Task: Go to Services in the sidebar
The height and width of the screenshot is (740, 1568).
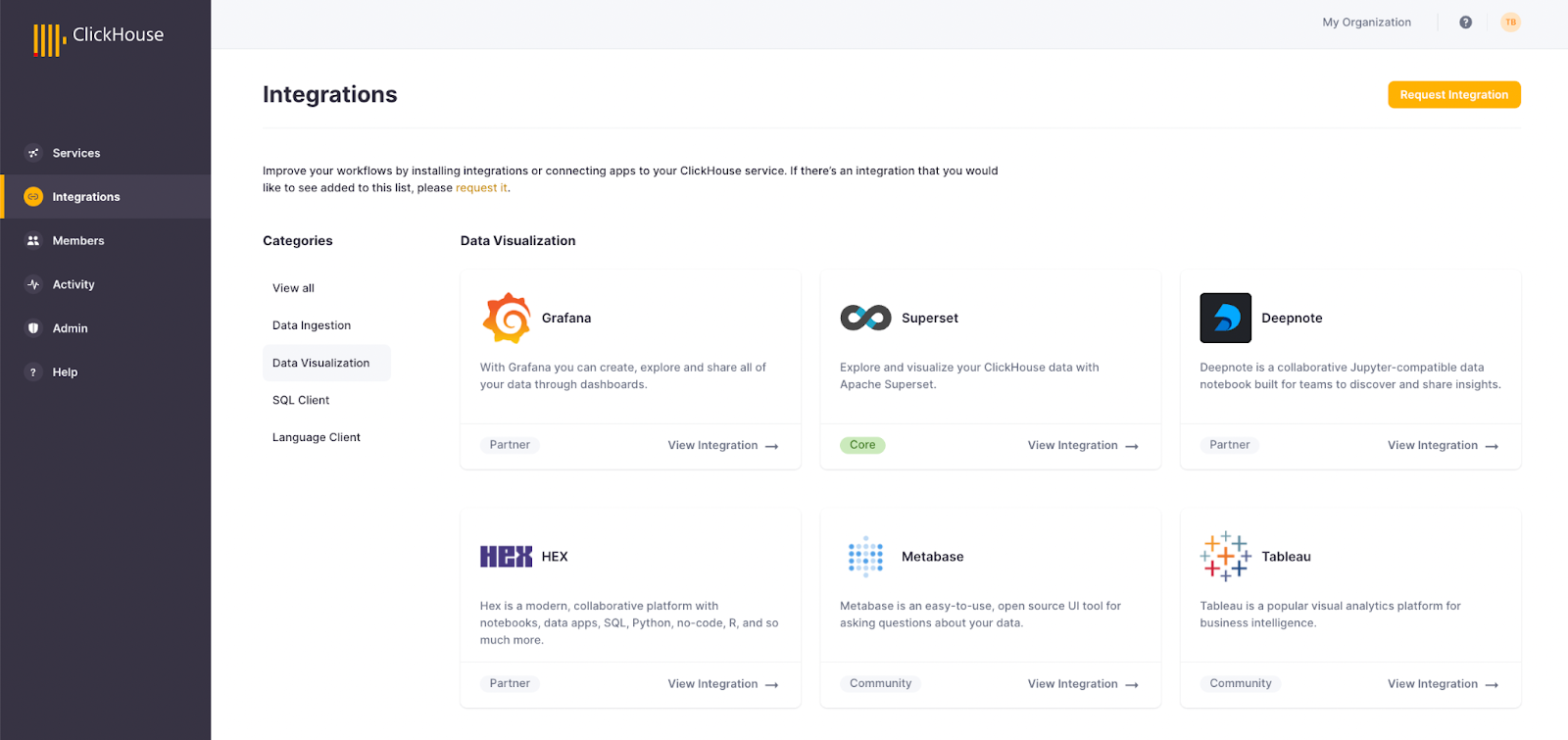Action: pos(76,153)
